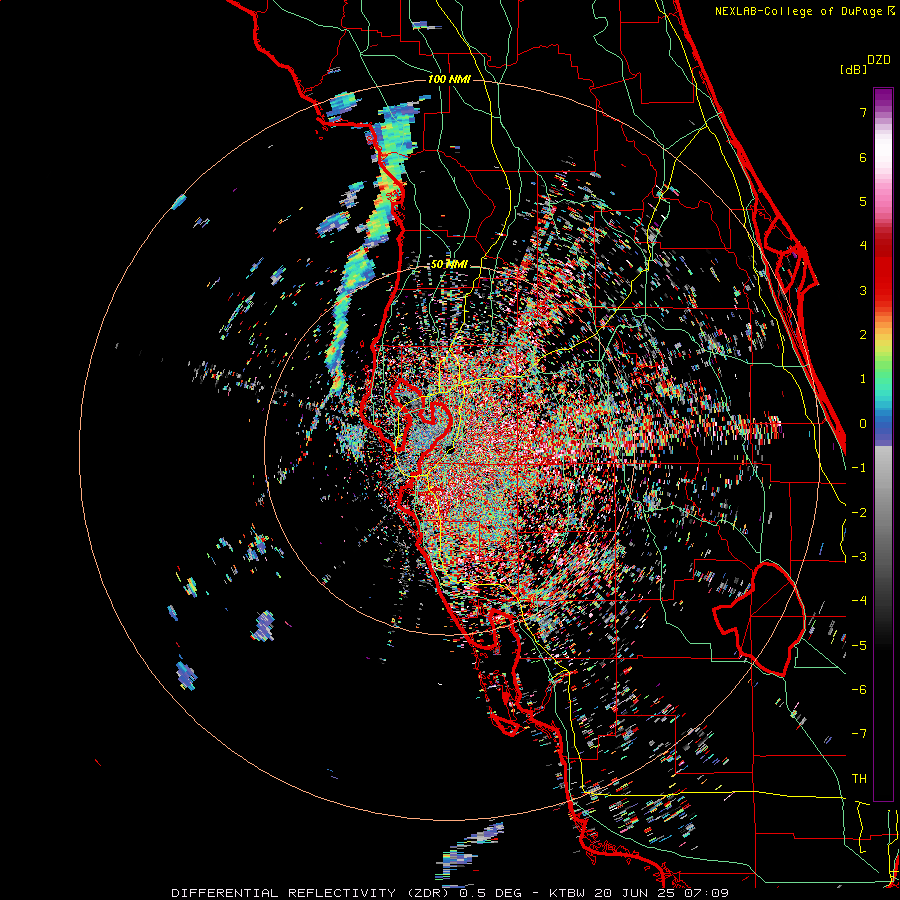This screenshot has height=900, width=900.
Task: Click the [dB] unit label
Action: coord(854,70)
